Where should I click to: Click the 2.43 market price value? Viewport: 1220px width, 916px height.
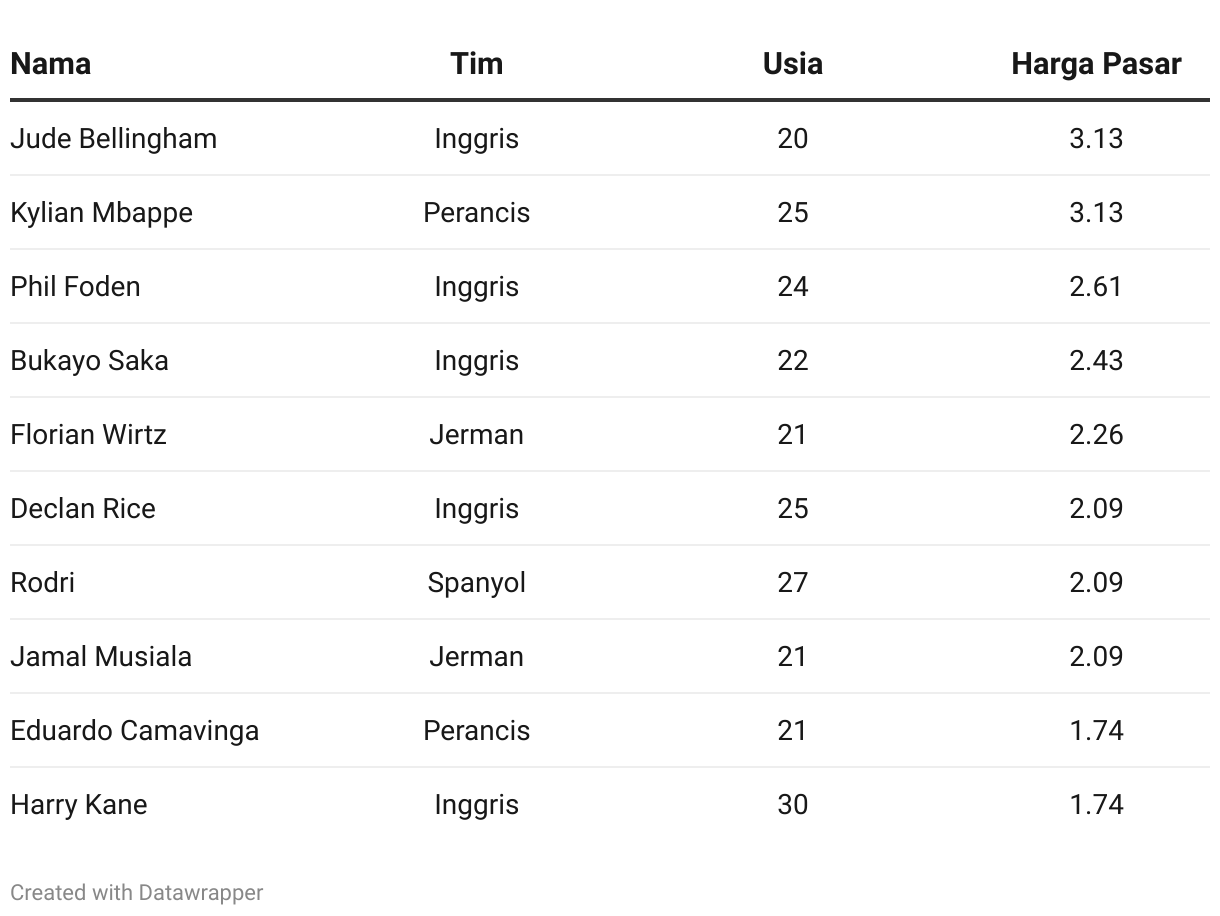click(1096, 360)
